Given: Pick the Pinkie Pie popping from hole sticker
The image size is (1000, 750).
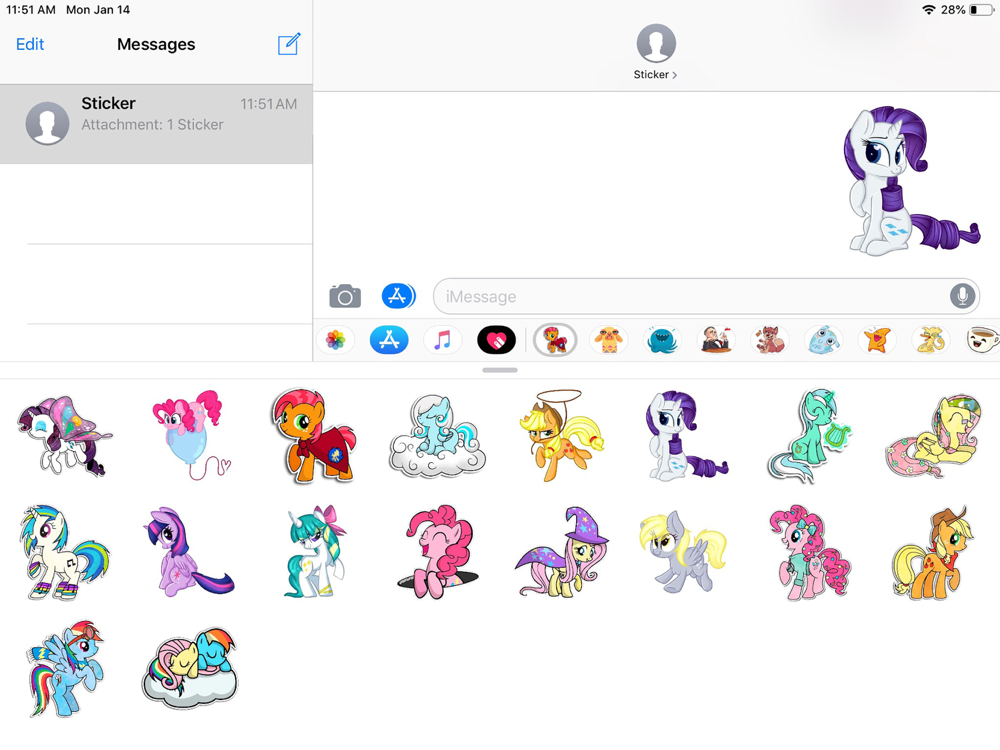Looking at the screenshot, I should coord(438,552).
